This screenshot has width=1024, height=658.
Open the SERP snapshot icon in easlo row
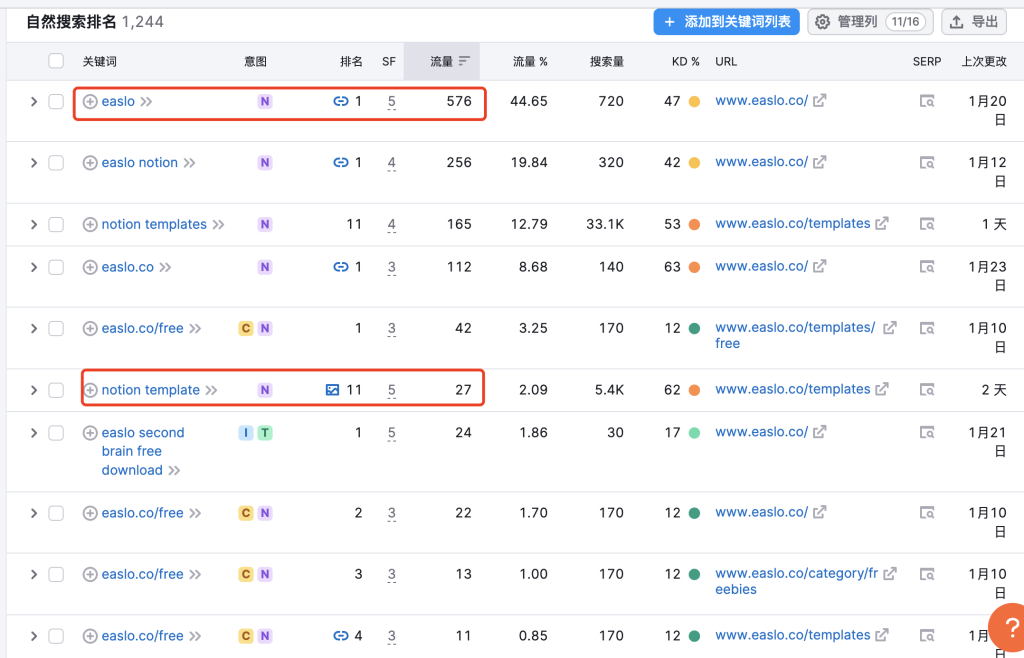pos(927,101)
